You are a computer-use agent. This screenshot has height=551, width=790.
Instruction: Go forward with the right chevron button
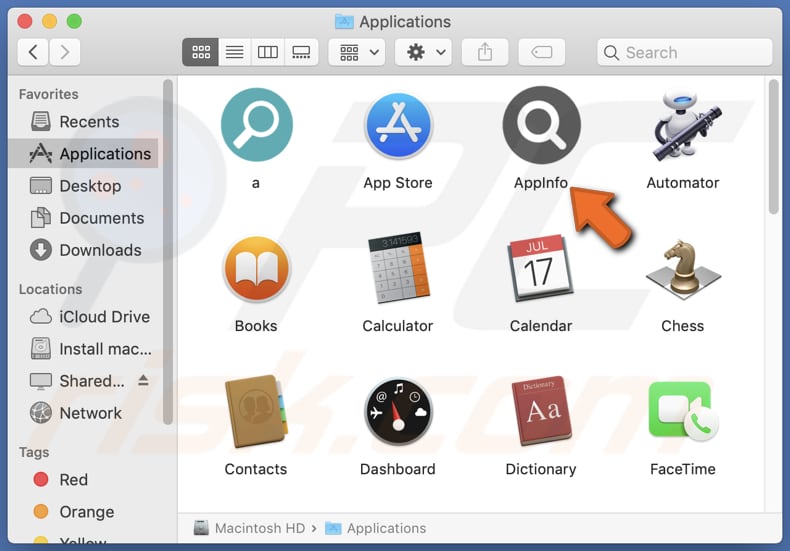point(64,52)
